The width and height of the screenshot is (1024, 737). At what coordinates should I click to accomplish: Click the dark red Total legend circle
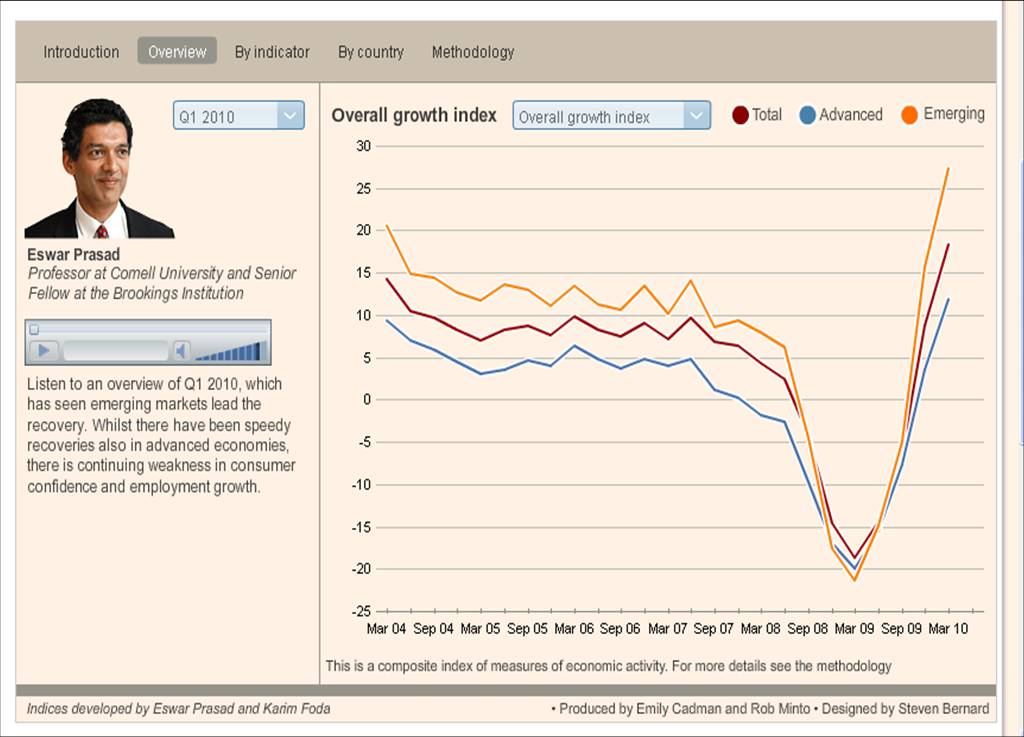click(x=740, y=115)
